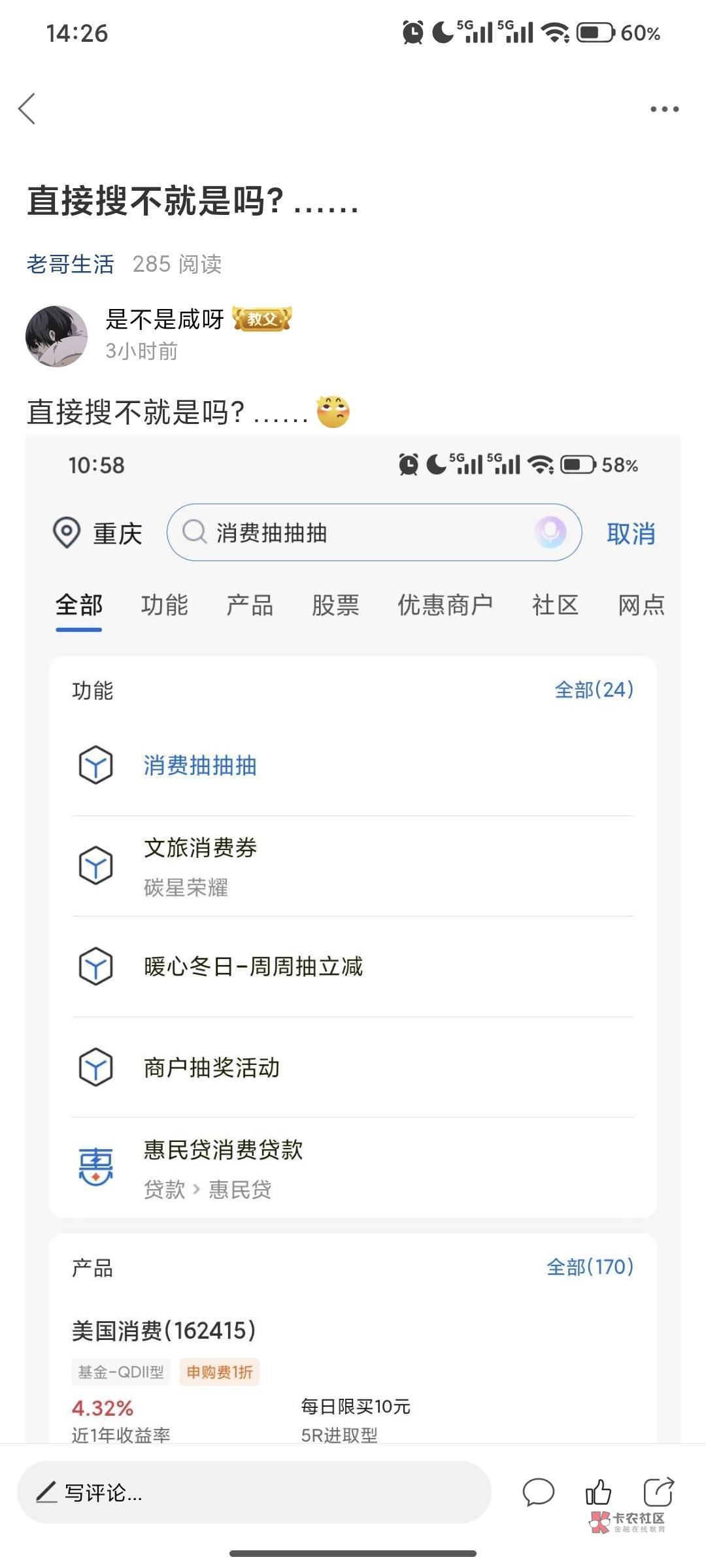
Task: Tap the 重庆 location pin icon
Action: 66,532
